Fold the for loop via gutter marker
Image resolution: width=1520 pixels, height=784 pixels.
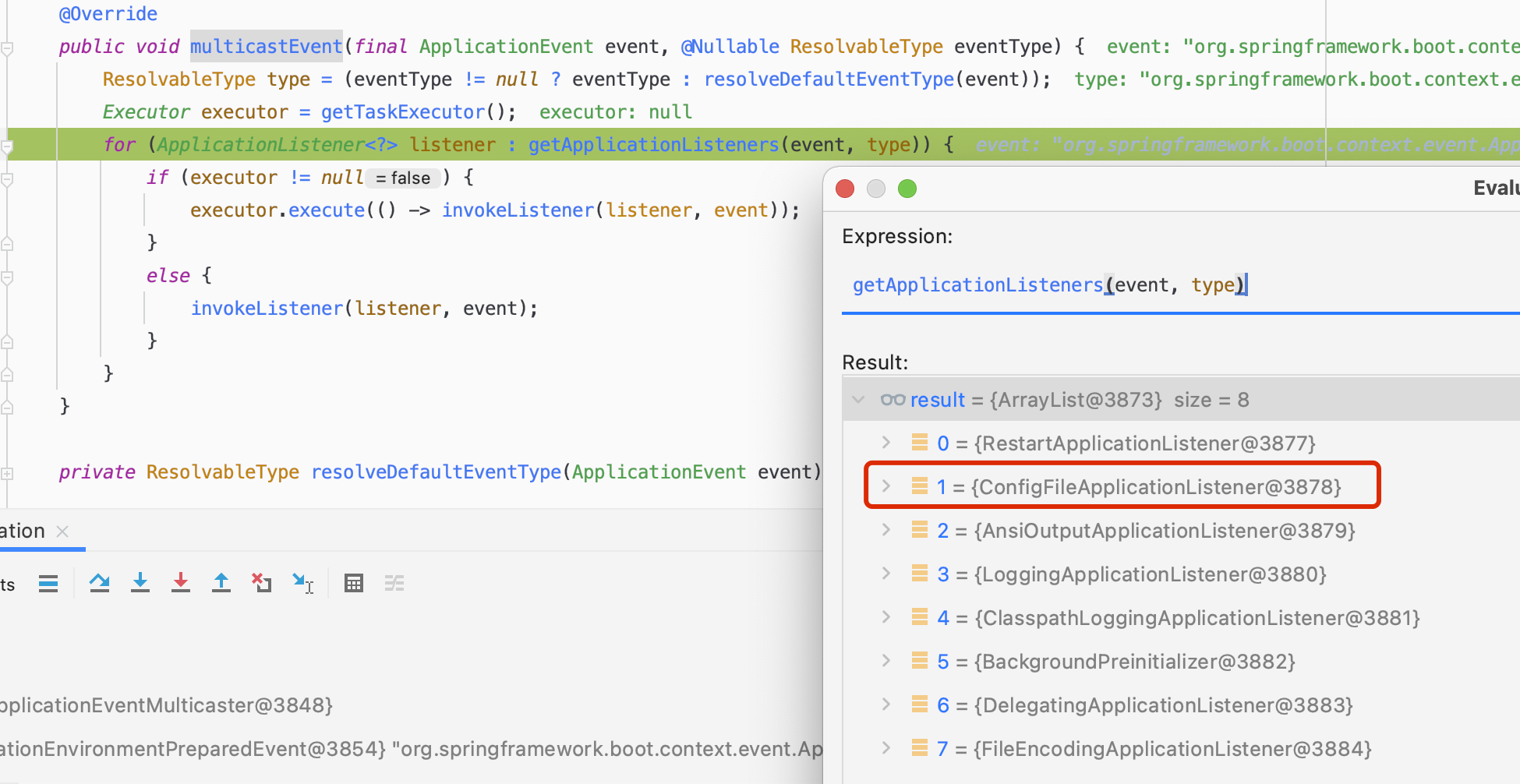coord(7,146)
